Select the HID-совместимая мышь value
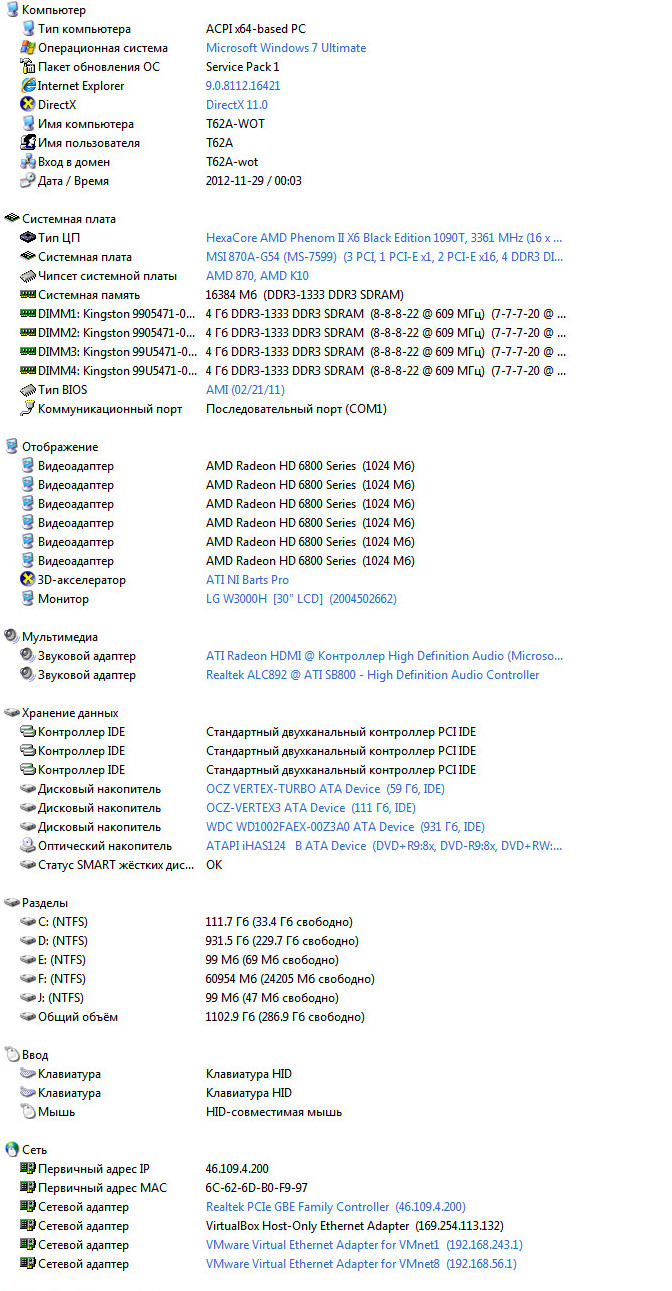The image size is (672, 1291). click(274, 1112)
